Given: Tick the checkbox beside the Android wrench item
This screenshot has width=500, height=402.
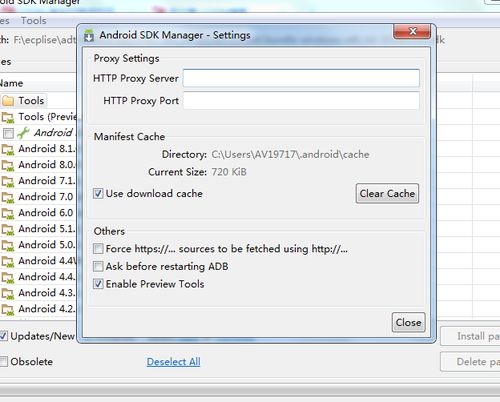Looking at the screenshot, I should (x=8, y=133).
